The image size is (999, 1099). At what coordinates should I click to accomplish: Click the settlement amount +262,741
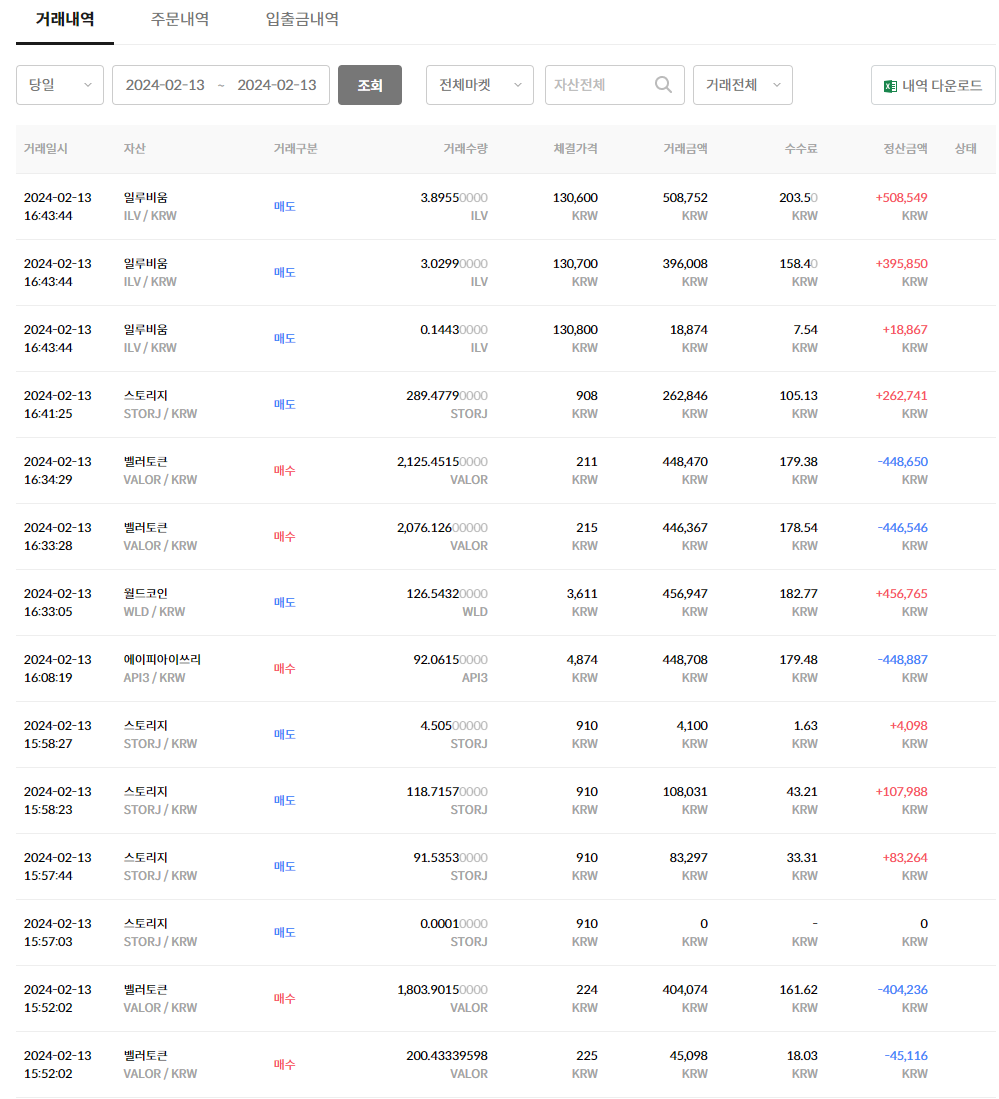902,395
